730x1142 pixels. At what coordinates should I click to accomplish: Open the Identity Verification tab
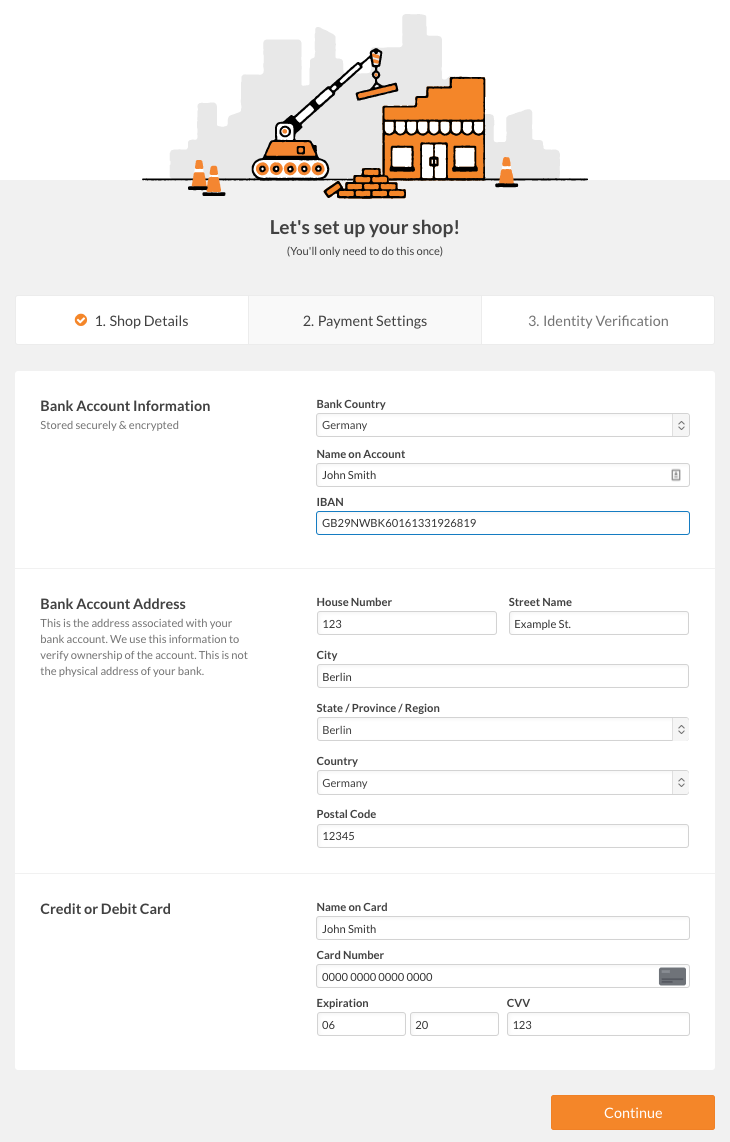[598, 321]
